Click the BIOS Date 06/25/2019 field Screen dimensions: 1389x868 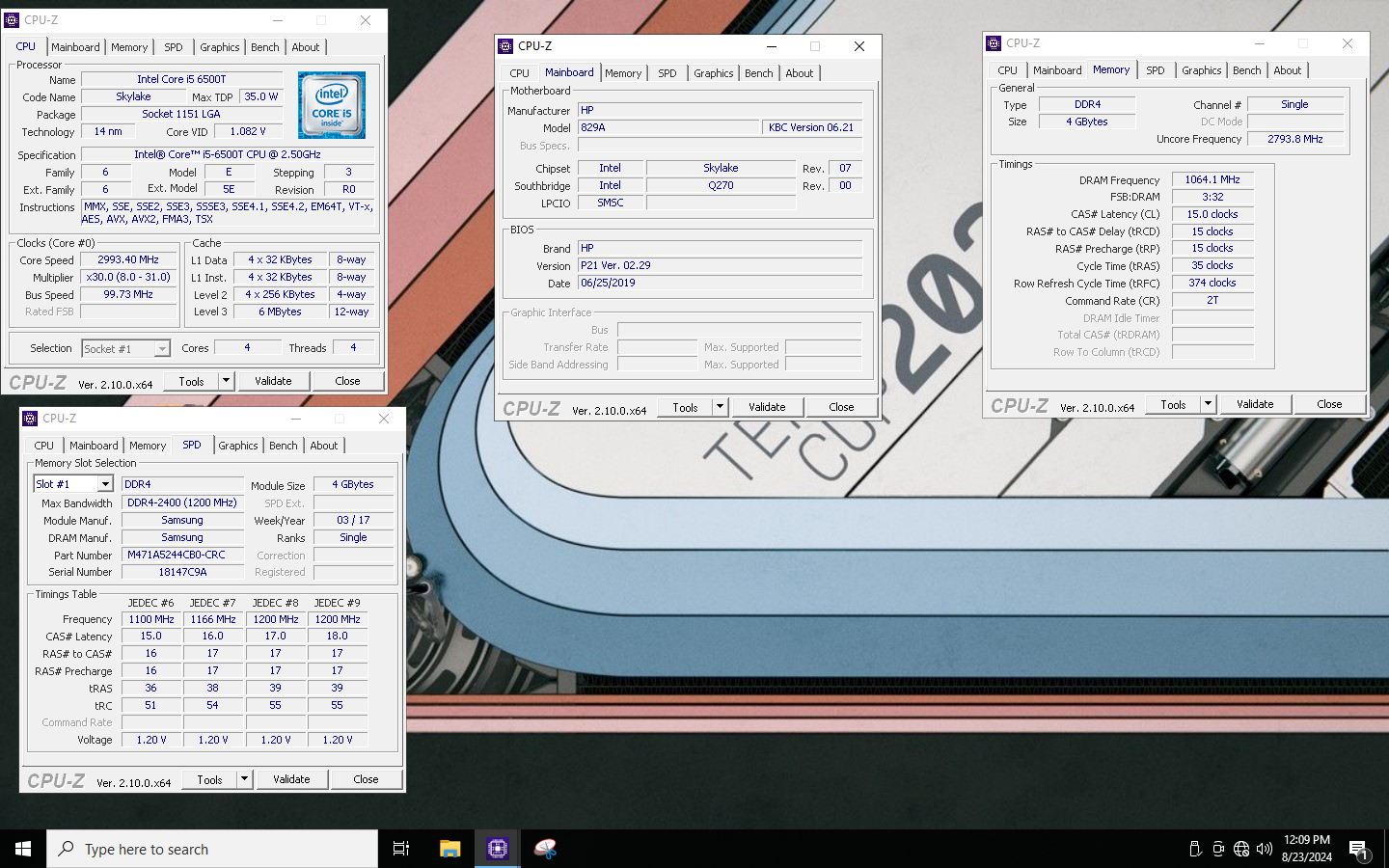720,283
